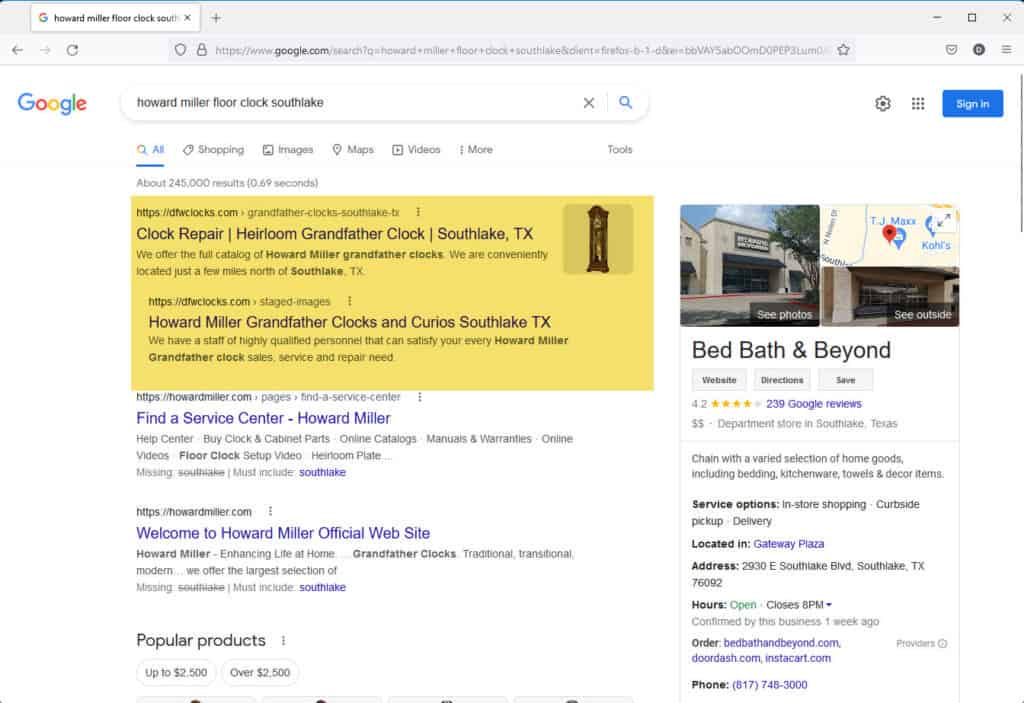Open the Google apps grid icon
Viewport: 1024px width, 703px height.
tap(918, 103)
